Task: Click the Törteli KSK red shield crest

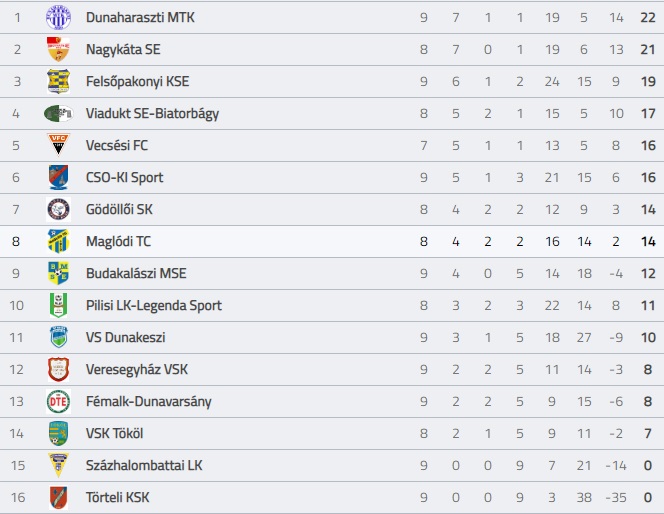Action: (58, 497)
